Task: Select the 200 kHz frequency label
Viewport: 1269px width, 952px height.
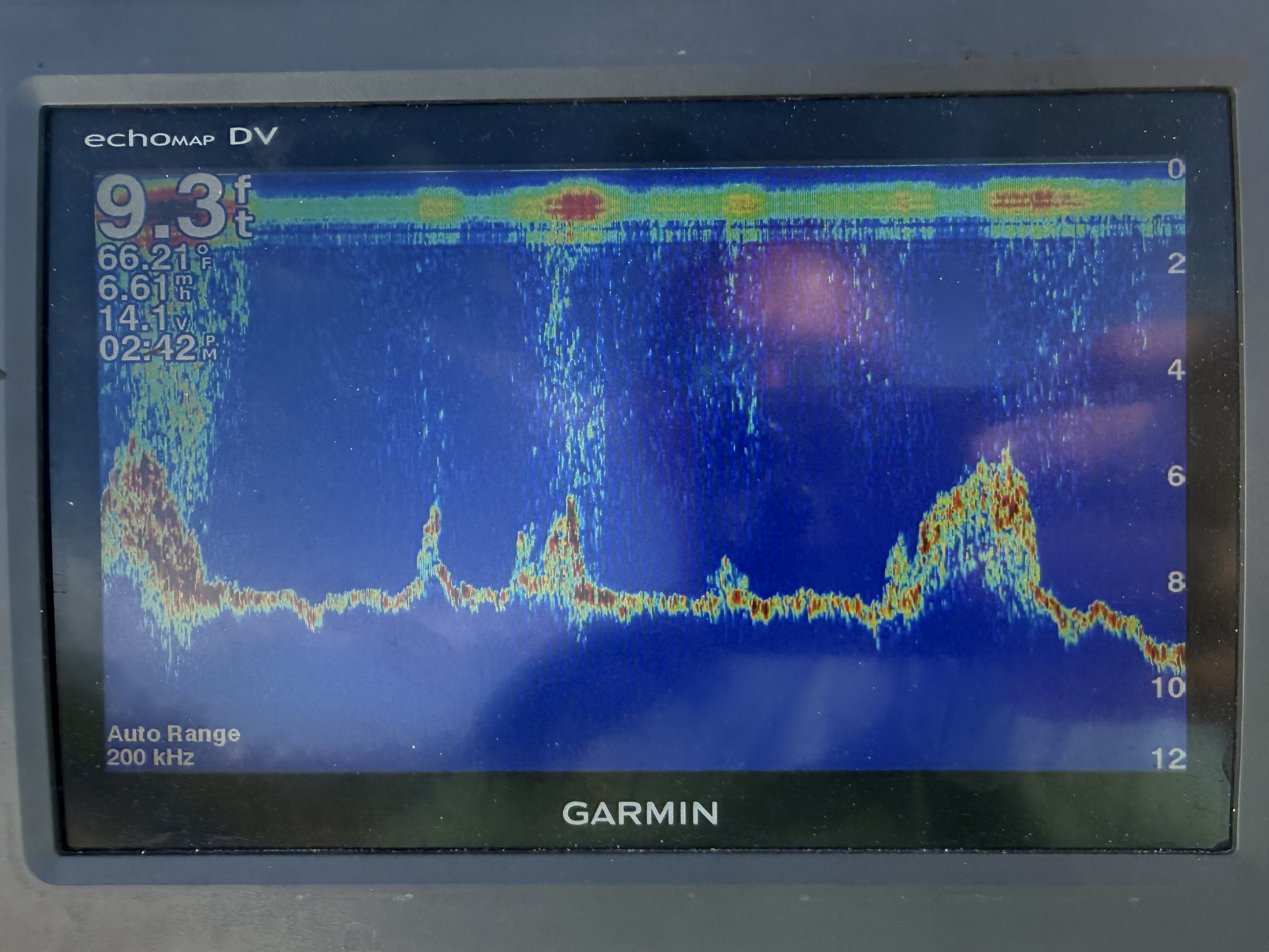Action: point(151,757)
